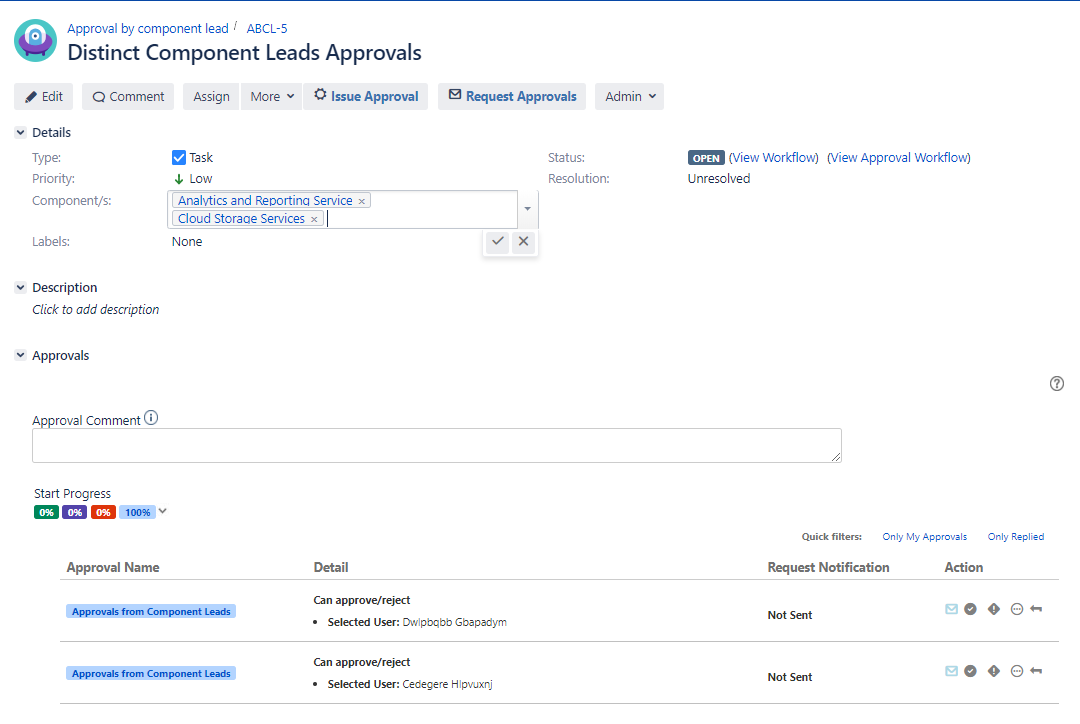Remove the Analytics and Reporting Service component
The height and width of the screenshot is (724, 1080).
coord(362,201)
